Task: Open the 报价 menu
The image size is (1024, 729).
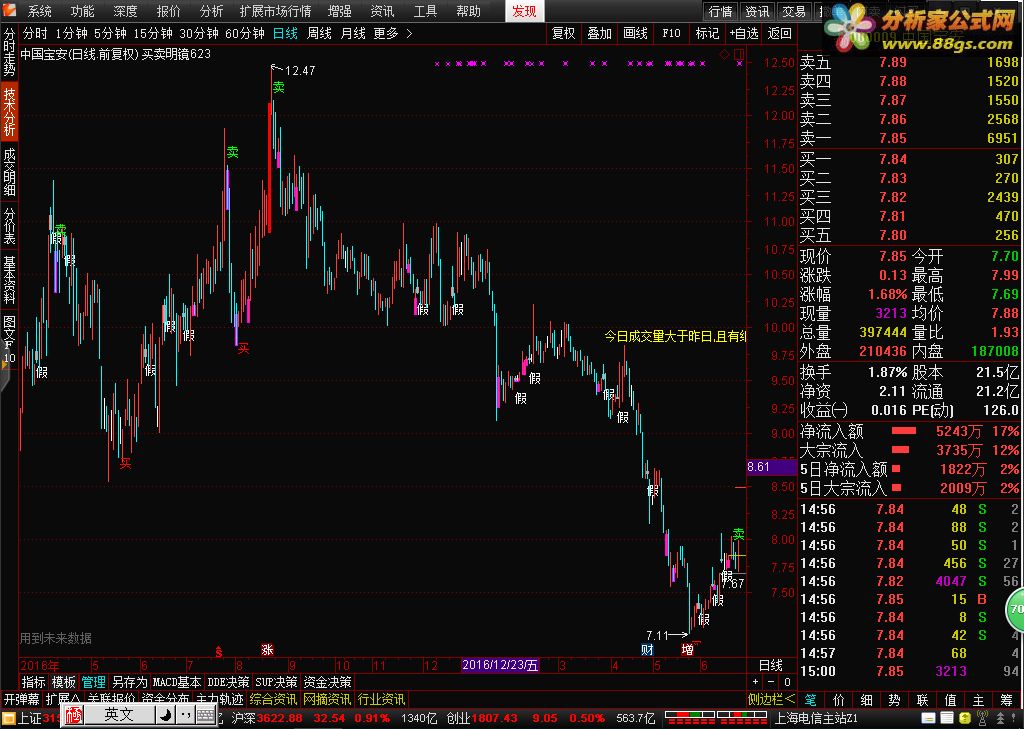Action: pyautogui.click(x=168, y=11)
